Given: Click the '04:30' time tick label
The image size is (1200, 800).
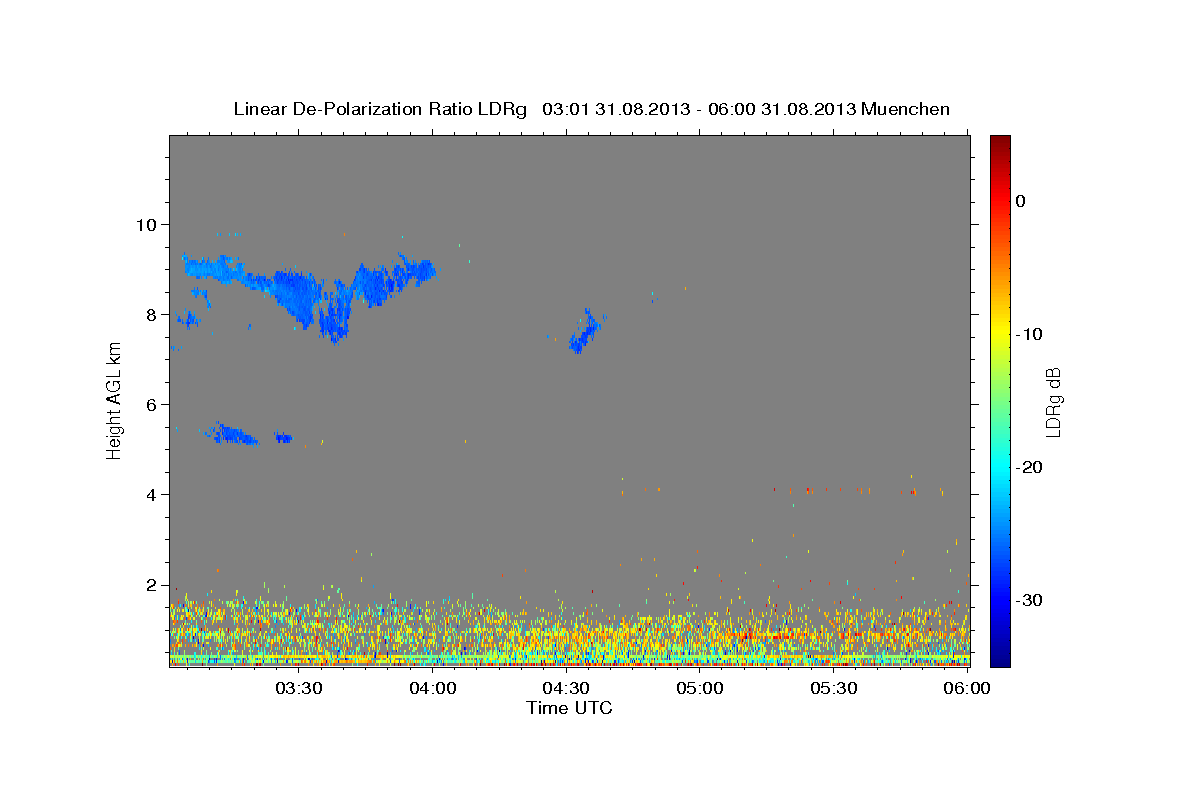Looking at the screenshot, I should 566,688.
